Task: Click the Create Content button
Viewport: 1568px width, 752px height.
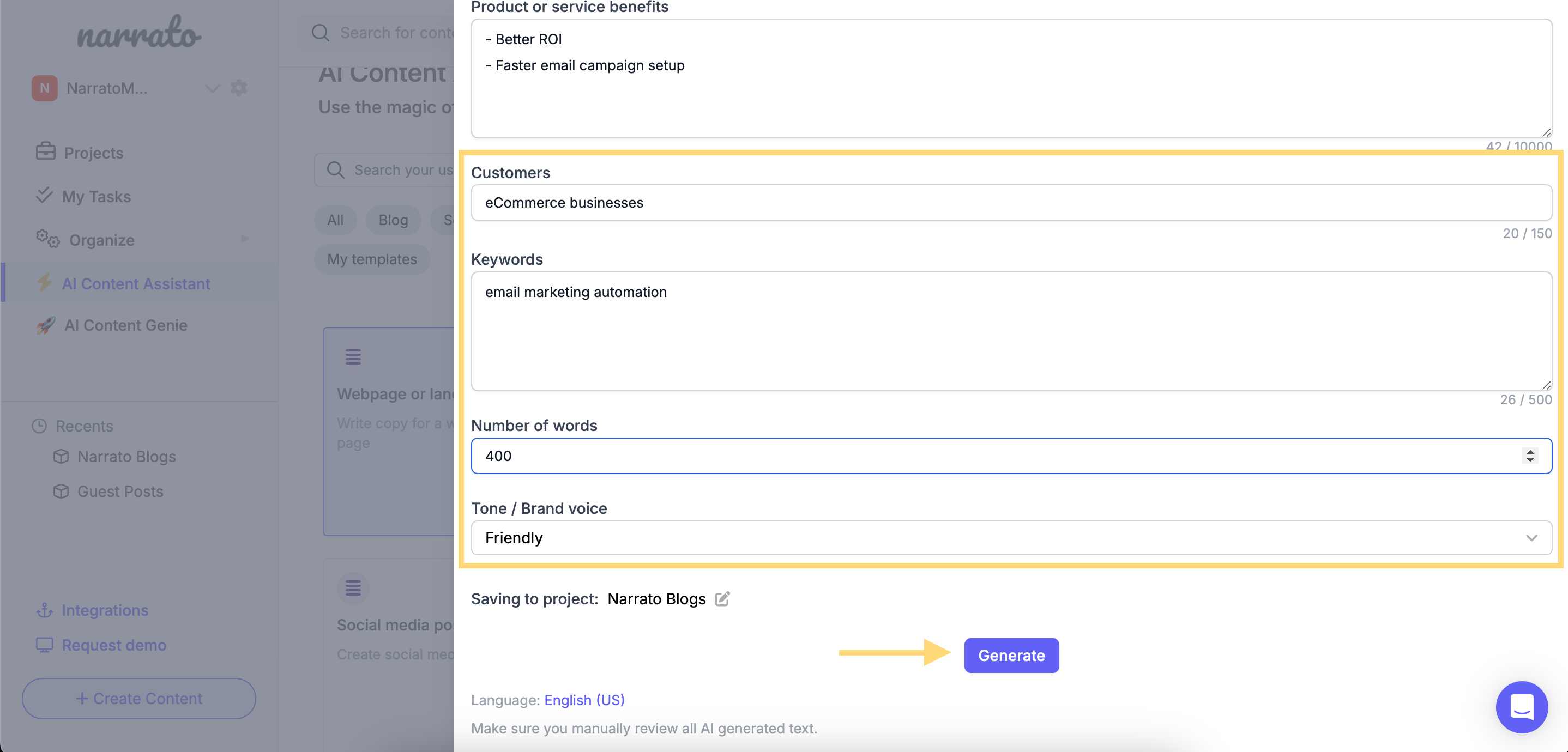Action: pos(139,698)
